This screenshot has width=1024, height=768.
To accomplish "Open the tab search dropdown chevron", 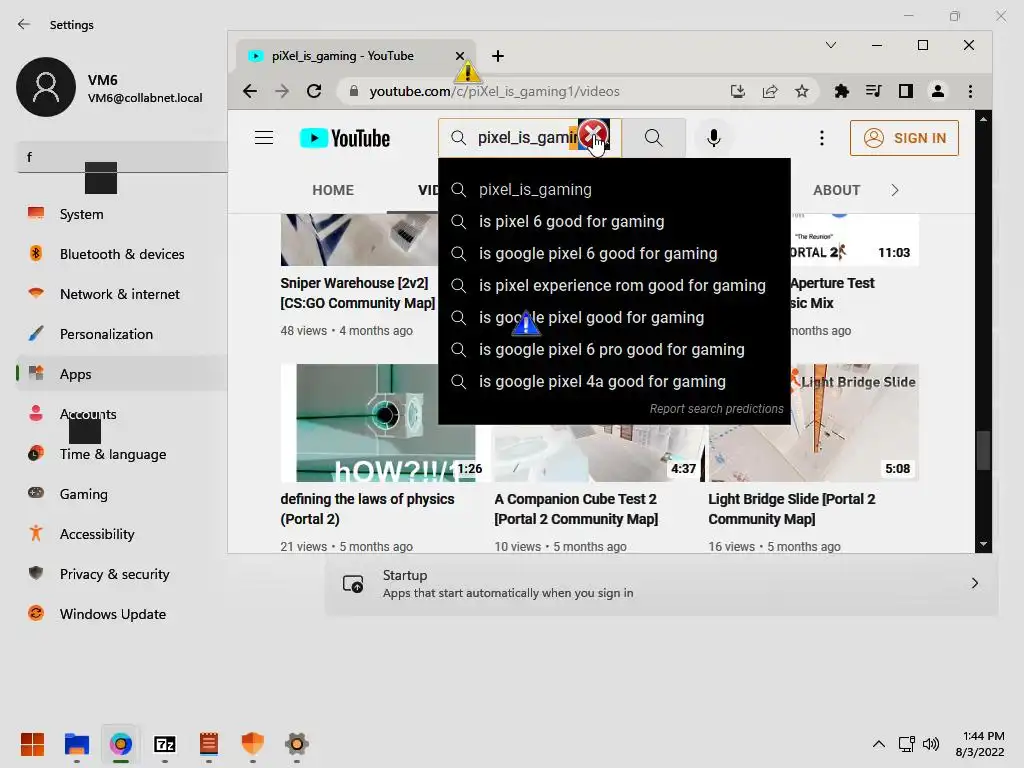I will pos(831,45).
